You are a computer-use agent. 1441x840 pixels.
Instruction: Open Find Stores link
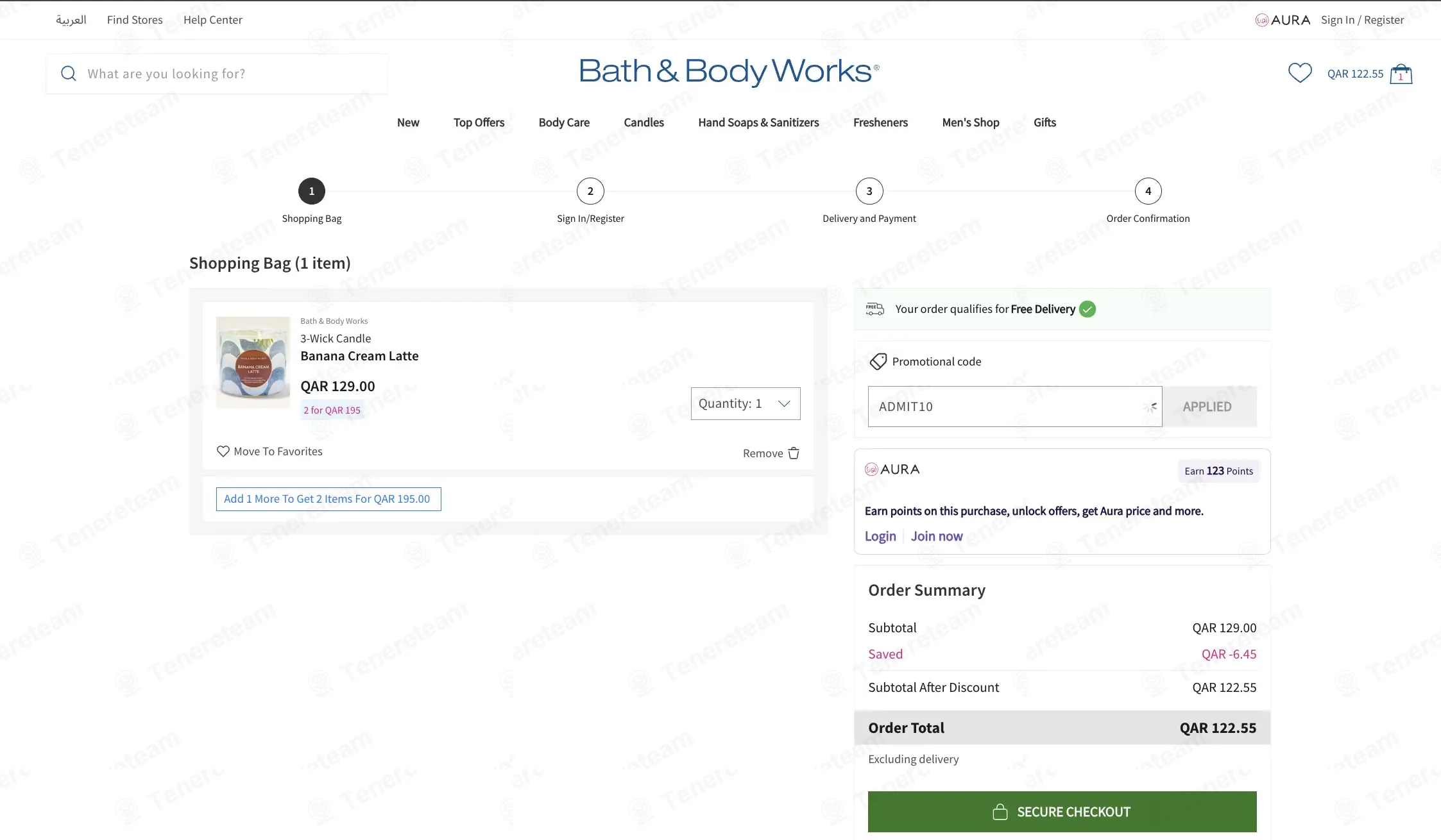point(135,20)
